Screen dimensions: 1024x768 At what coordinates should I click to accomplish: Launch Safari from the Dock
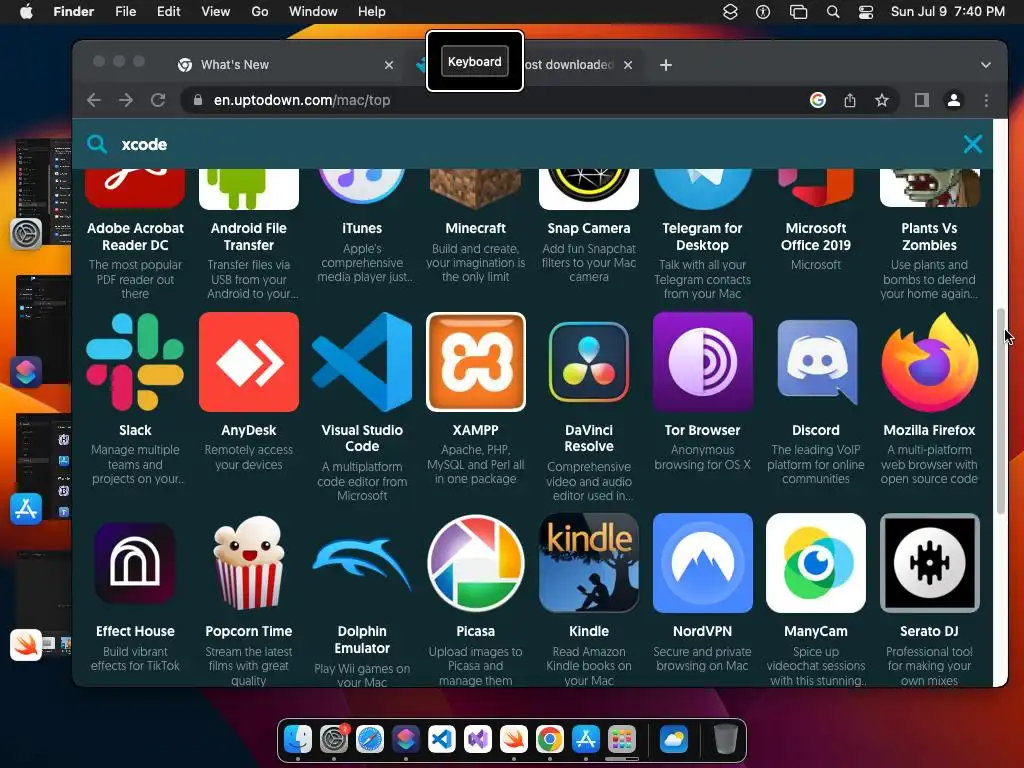370,739
